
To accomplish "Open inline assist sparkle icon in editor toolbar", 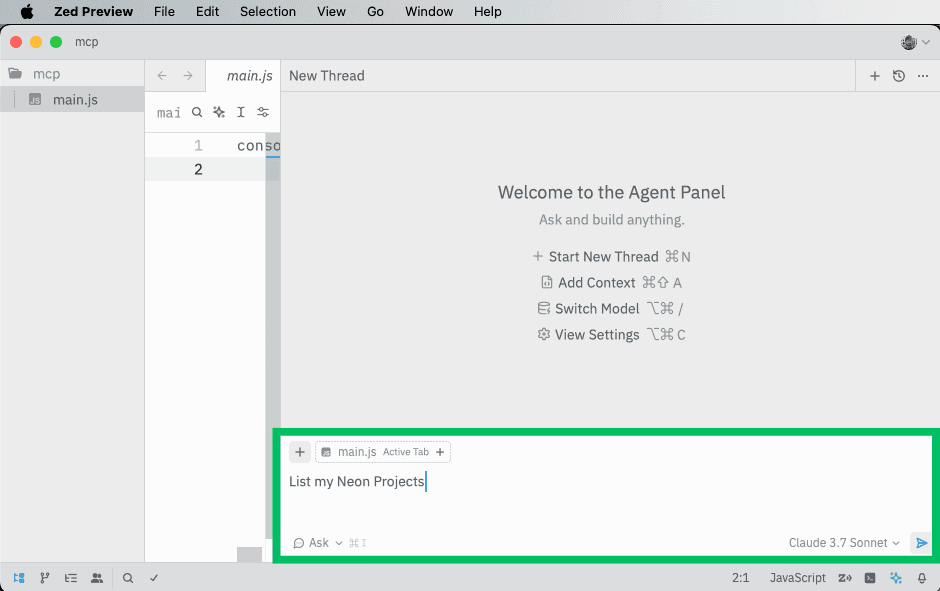I will coord(219,113).
